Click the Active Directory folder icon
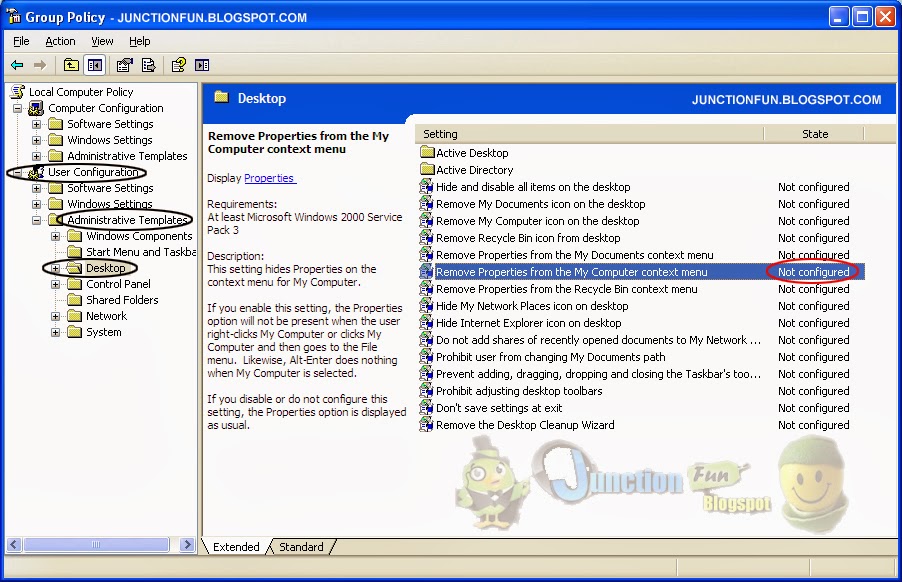The height and width of the screenshot is (582, 902). click(427, 170)
